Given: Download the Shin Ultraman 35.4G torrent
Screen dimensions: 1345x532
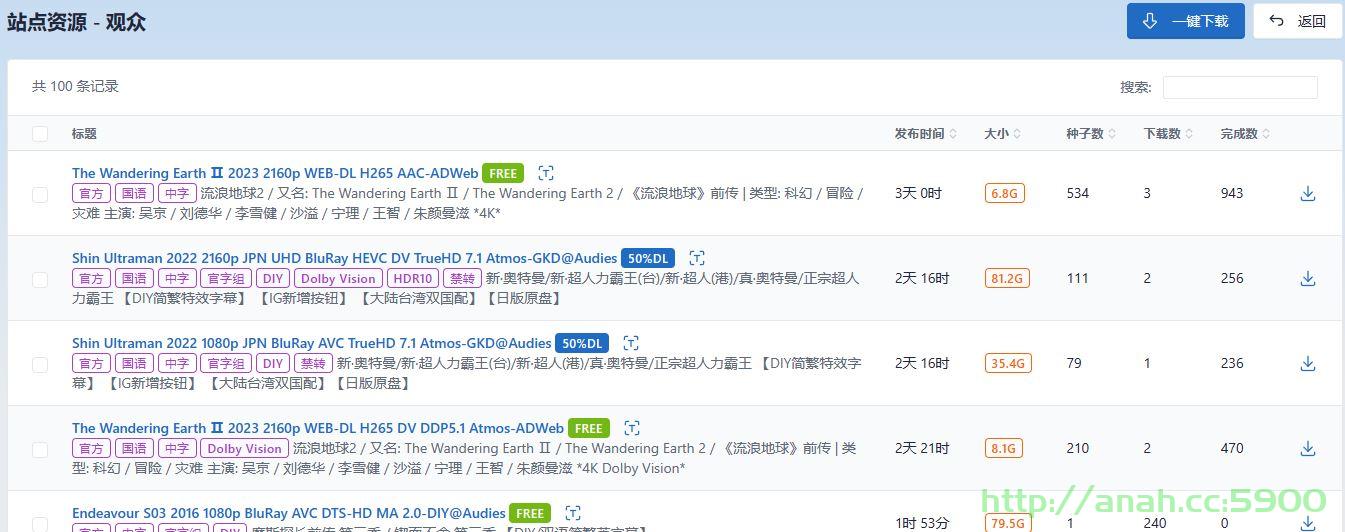Looking at the screenshot, I should (x=1307, y=364).
